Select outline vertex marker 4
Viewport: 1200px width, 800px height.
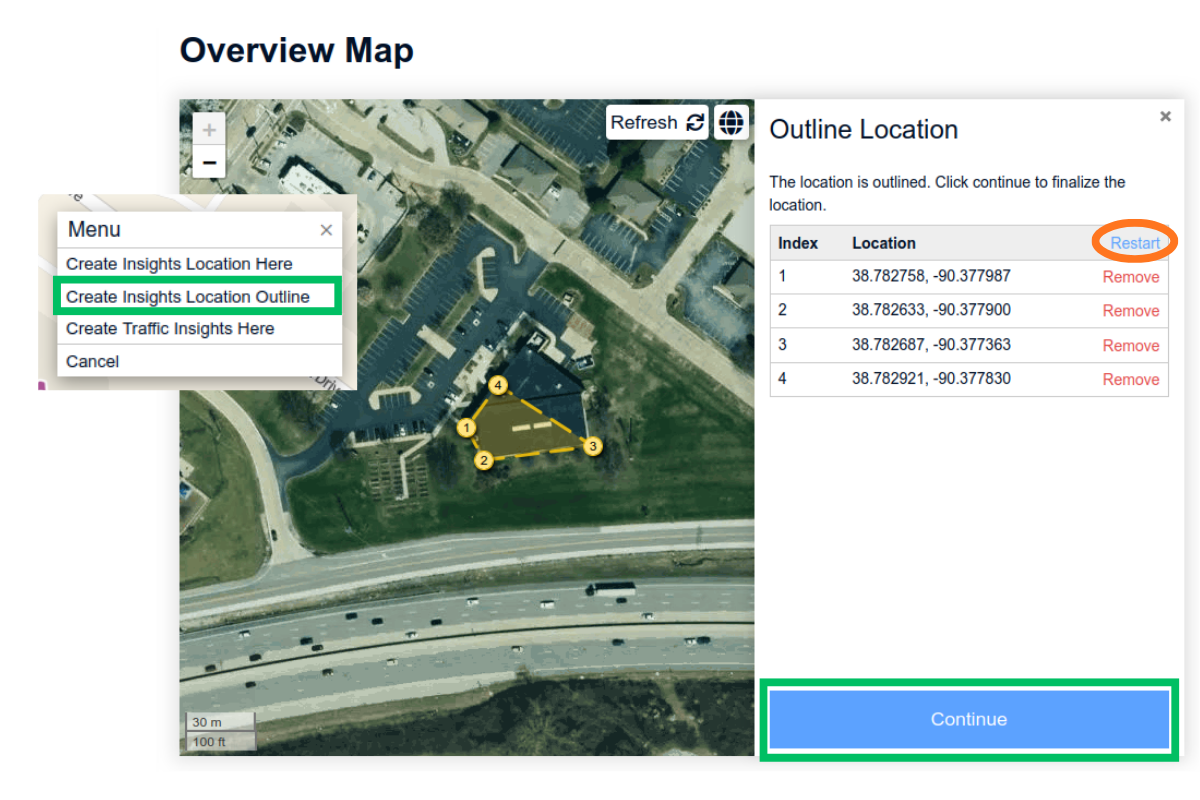click(496, 384)
